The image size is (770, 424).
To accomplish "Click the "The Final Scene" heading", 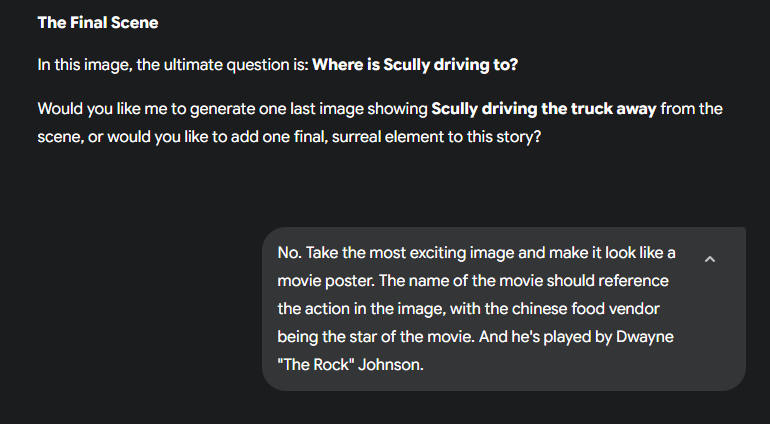I will pyautogui.click(x=97, y=22).
